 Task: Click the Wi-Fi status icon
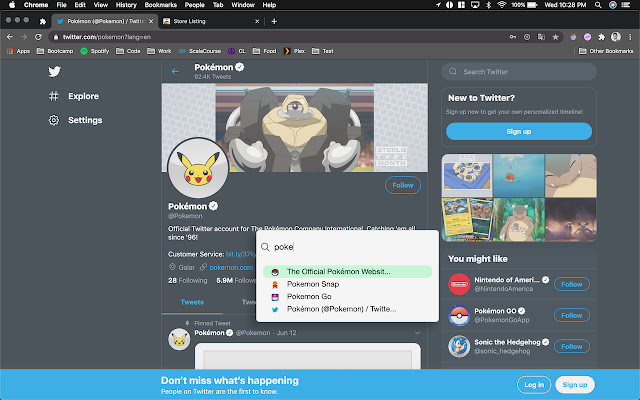point(502,5)
